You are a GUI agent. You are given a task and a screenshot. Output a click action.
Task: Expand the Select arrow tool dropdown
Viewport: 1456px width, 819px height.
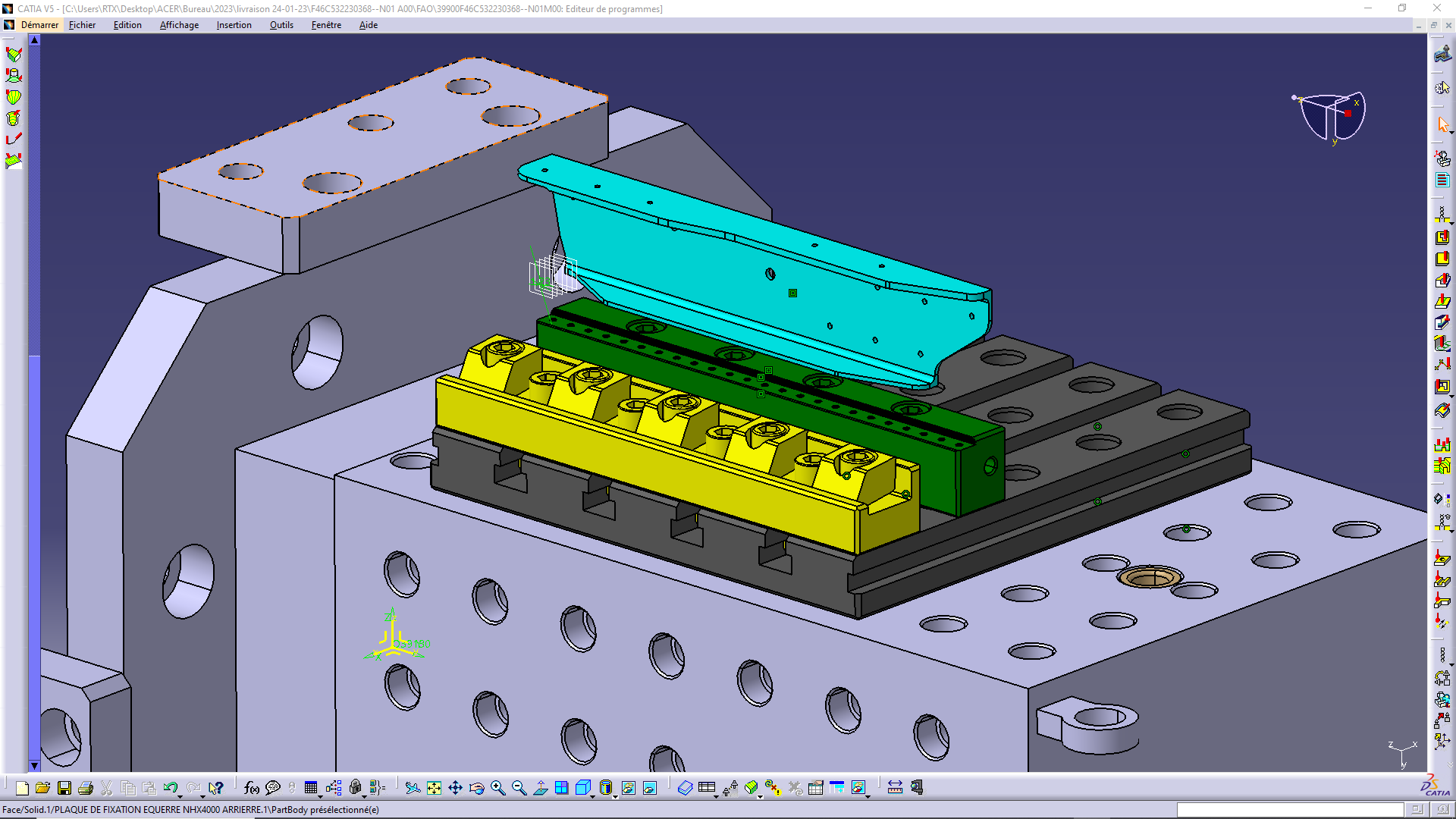[x=1451, y=133]
